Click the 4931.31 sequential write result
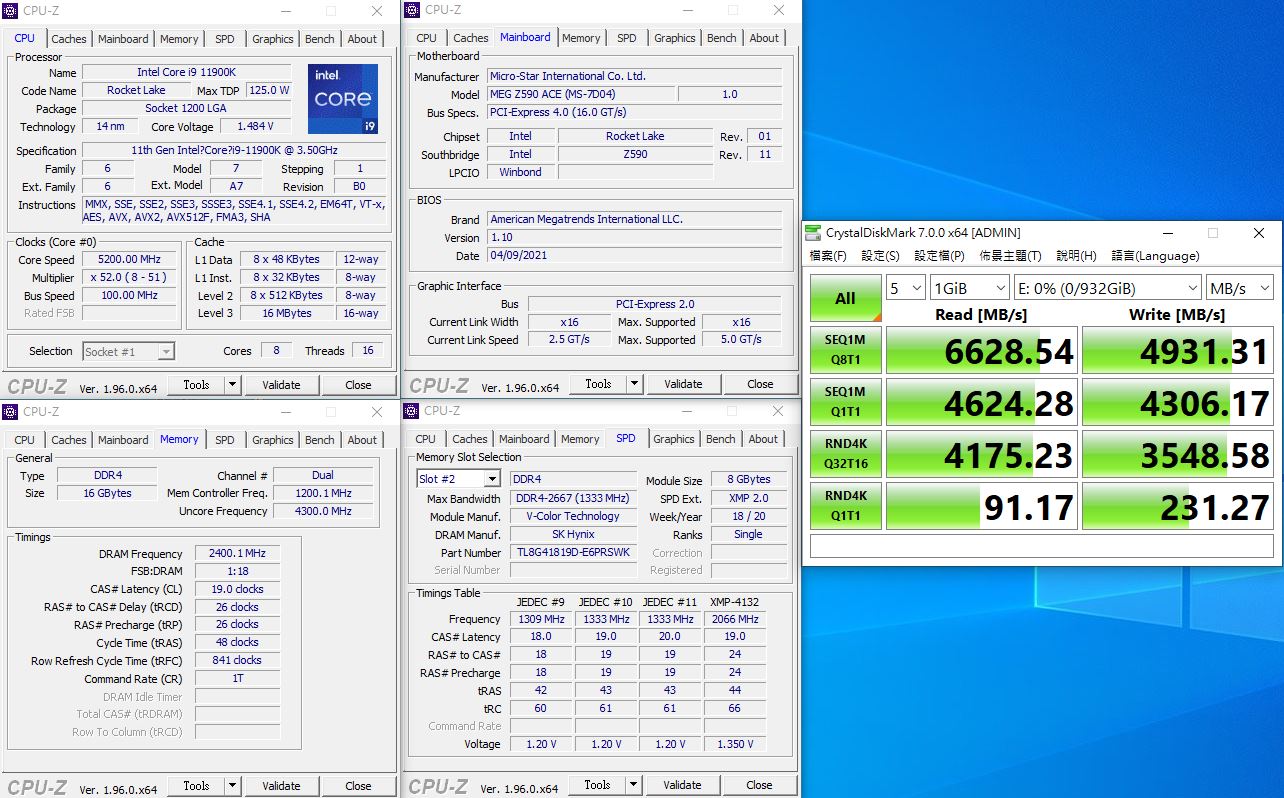The width and height of the screenshot is (1284, 798). click(1178, 350)
